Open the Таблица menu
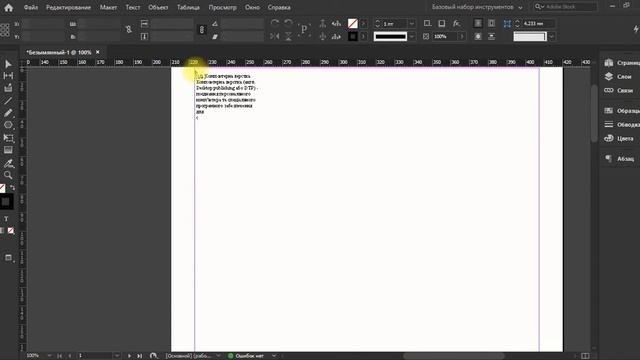 (188, 7)
